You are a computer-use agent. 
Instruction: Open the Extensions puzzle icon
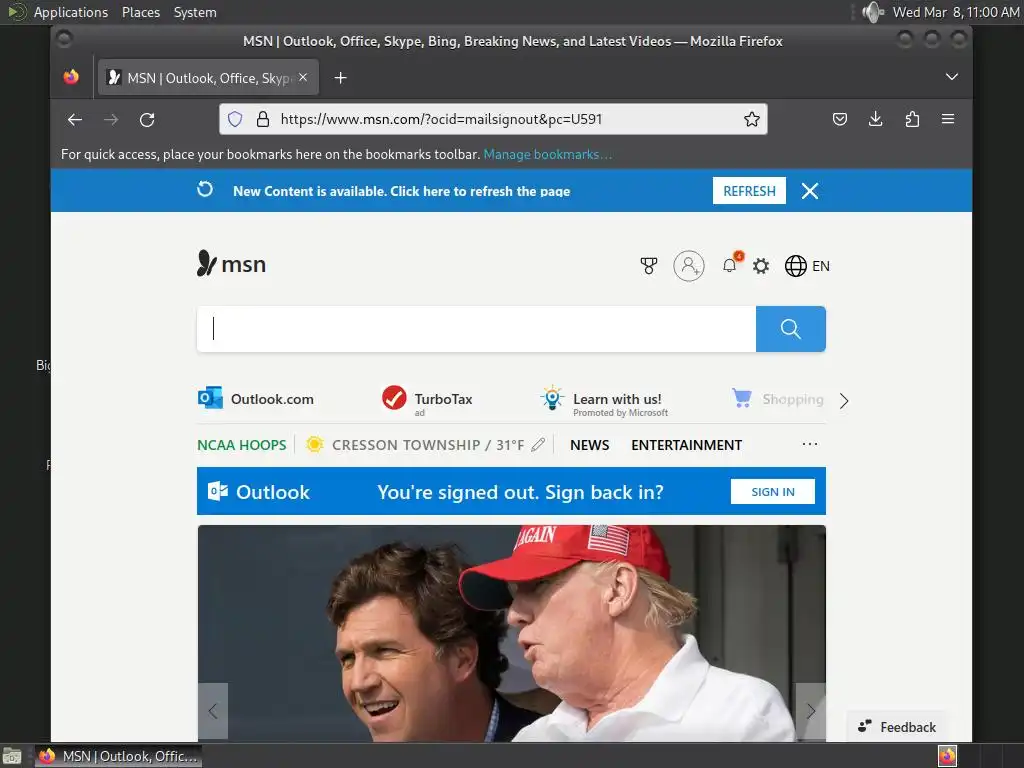pos(912,119)
